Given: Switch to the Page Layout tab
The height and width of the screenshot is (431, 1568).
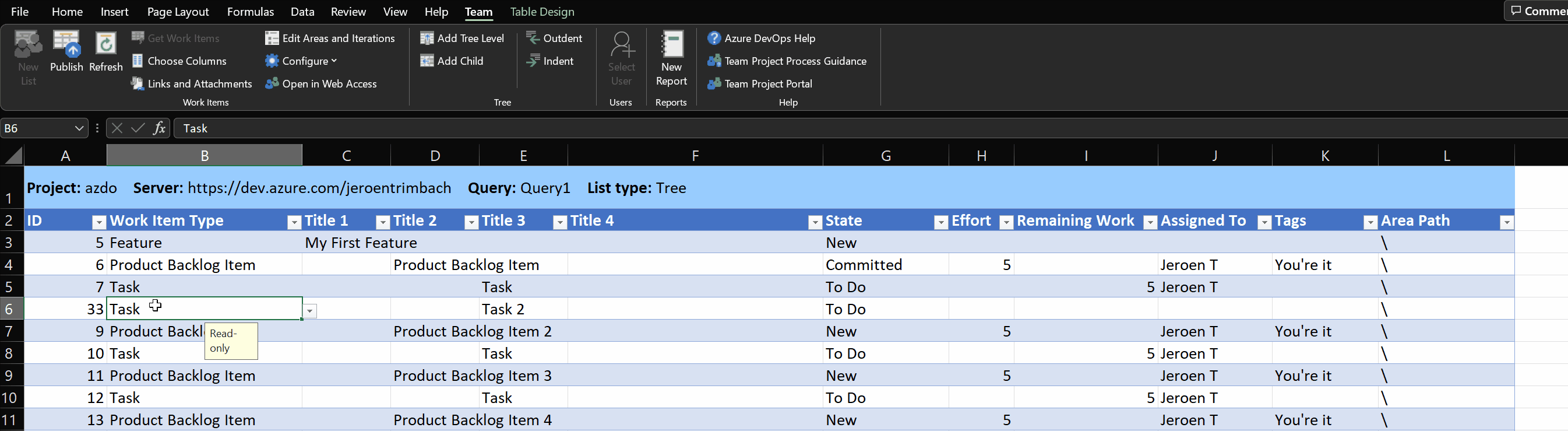Looking at the screenshot, I should coord(178,12).
